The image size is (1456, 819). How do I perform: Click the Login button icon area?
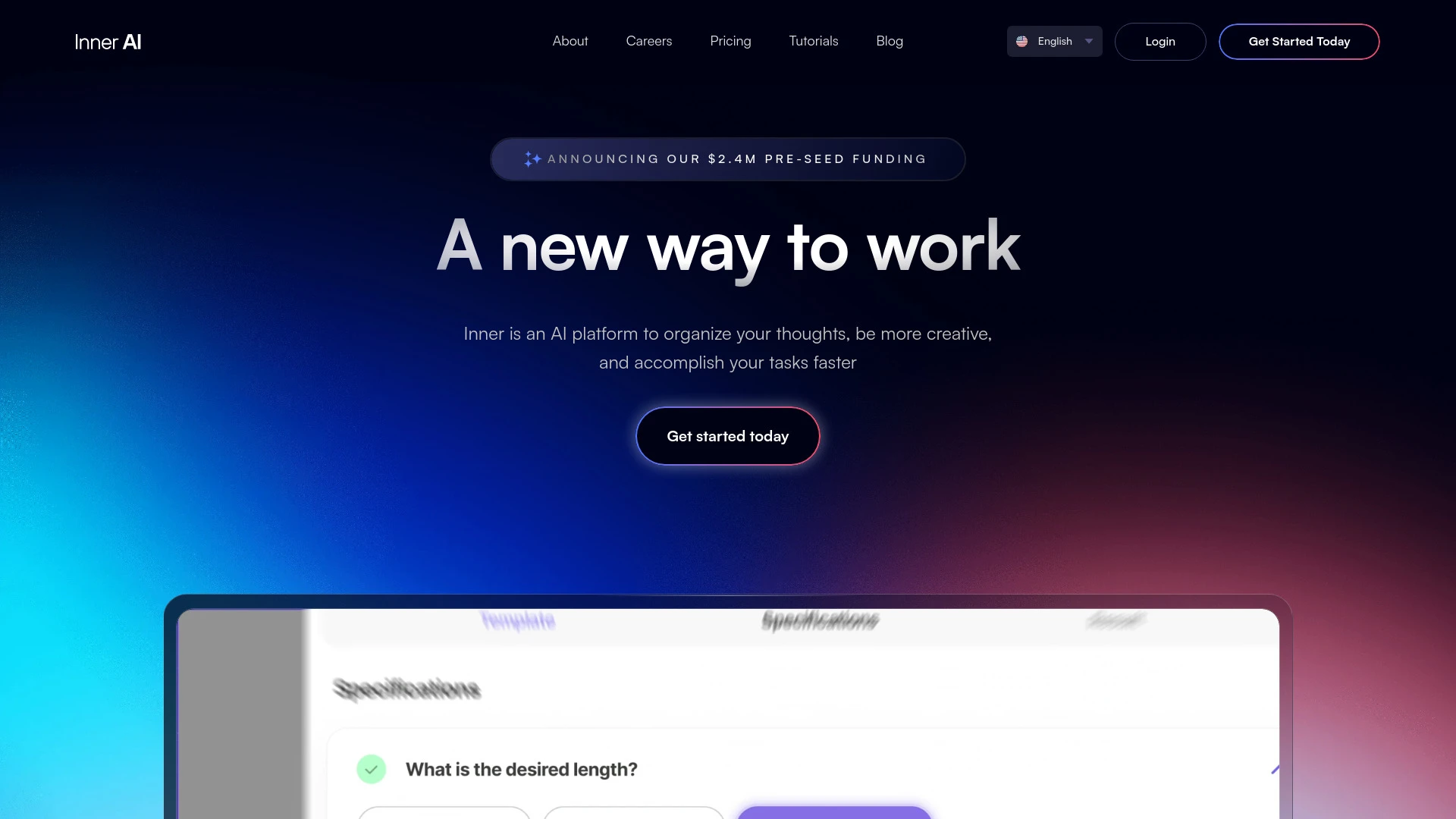[x=1160, y=41]
